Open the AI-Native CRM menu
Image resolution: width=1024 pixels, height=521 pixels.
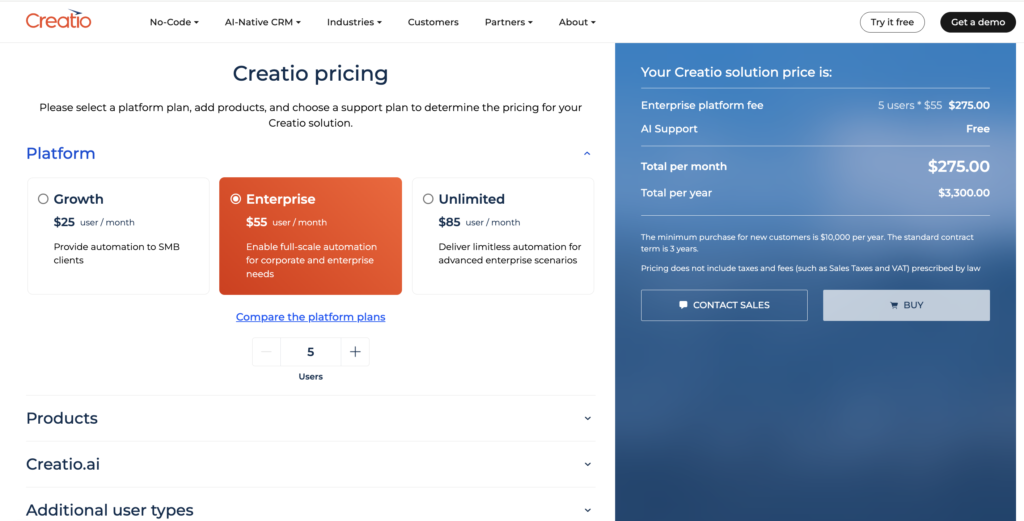click(x=262, y=22)
